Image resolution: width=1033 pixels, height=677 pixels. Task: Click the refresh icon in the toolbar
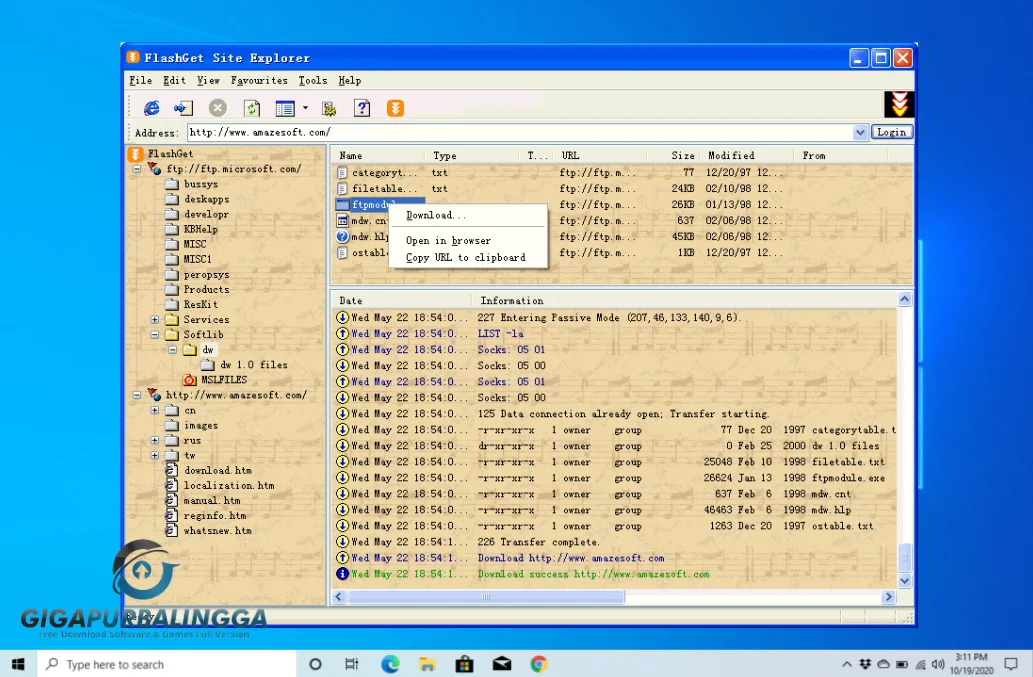pyautogui.click(x=252, y=108)
